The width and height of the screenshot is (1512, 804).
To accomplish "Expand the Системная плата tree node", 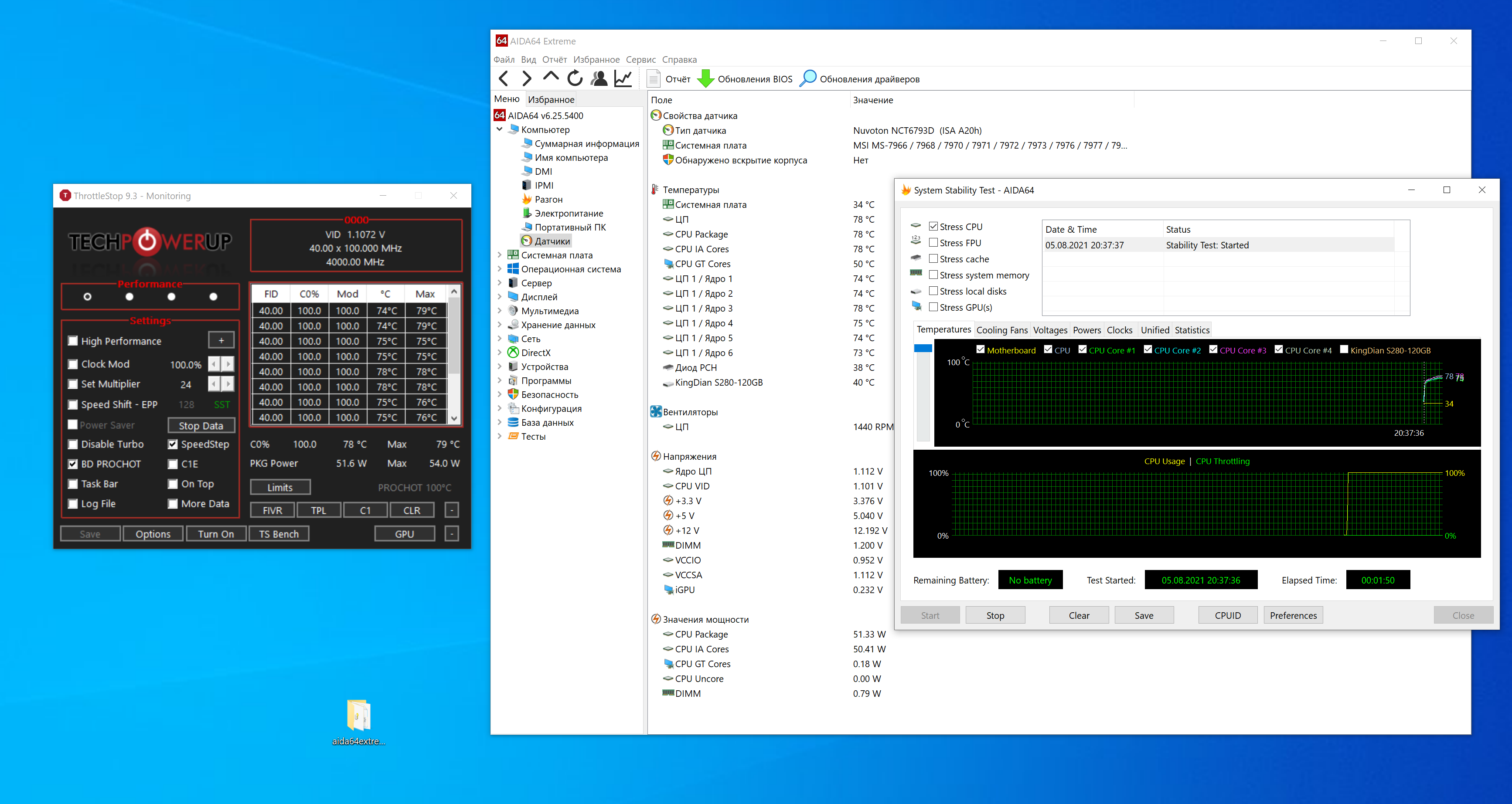I will 500,255.
